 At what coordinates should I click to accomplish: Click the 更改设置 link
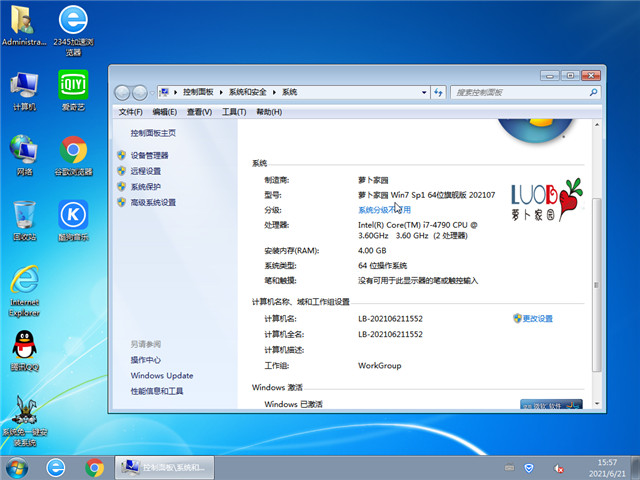pyautogui.click(x=538, y=318)
